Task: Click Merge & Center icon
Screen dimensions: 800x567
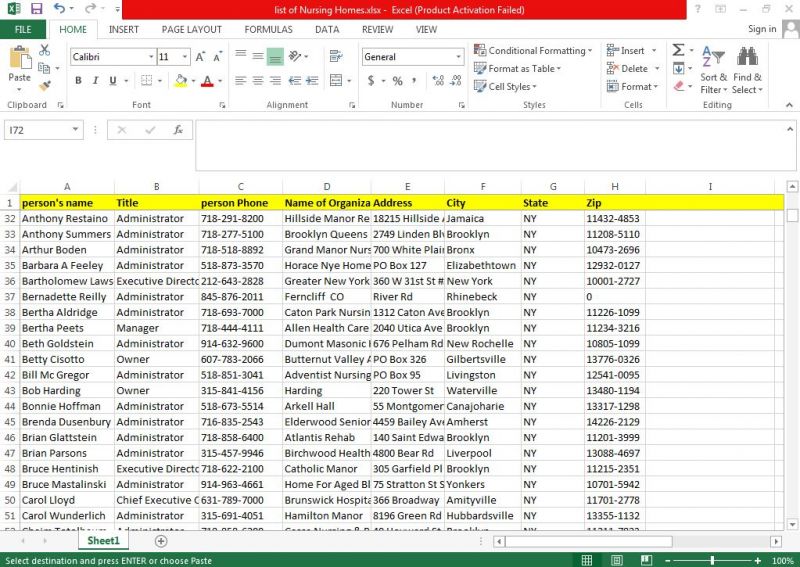Action: [x=336, y=80]
